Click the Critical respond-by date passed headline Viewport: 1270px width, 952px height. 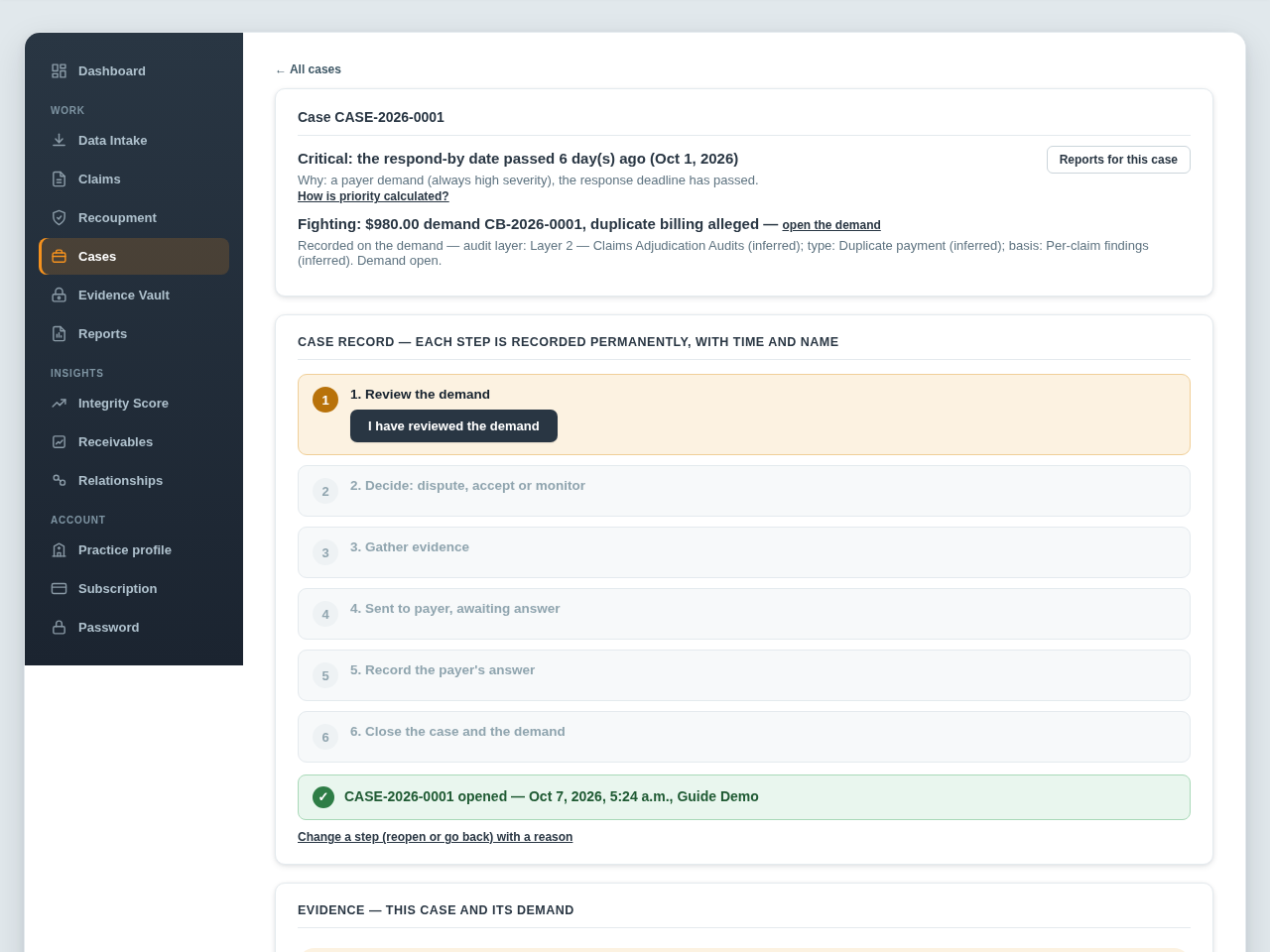pyautogui.click(x=518, y=159)
